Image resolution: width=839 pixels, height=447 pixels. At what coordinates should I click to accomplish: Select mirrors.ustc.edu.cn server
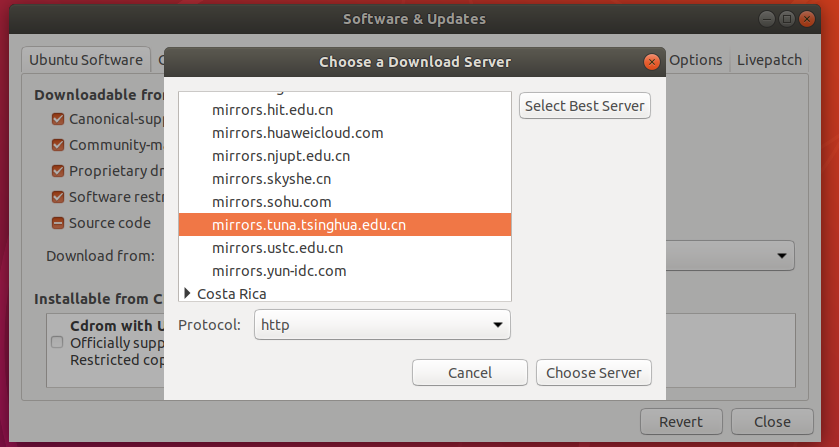coord(277,248)
